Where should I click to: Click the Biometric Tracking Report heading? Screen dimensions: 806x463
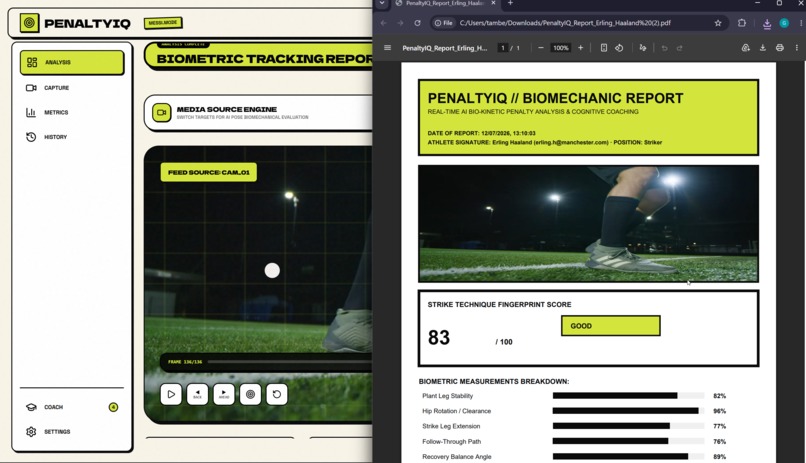coord(265,59)
